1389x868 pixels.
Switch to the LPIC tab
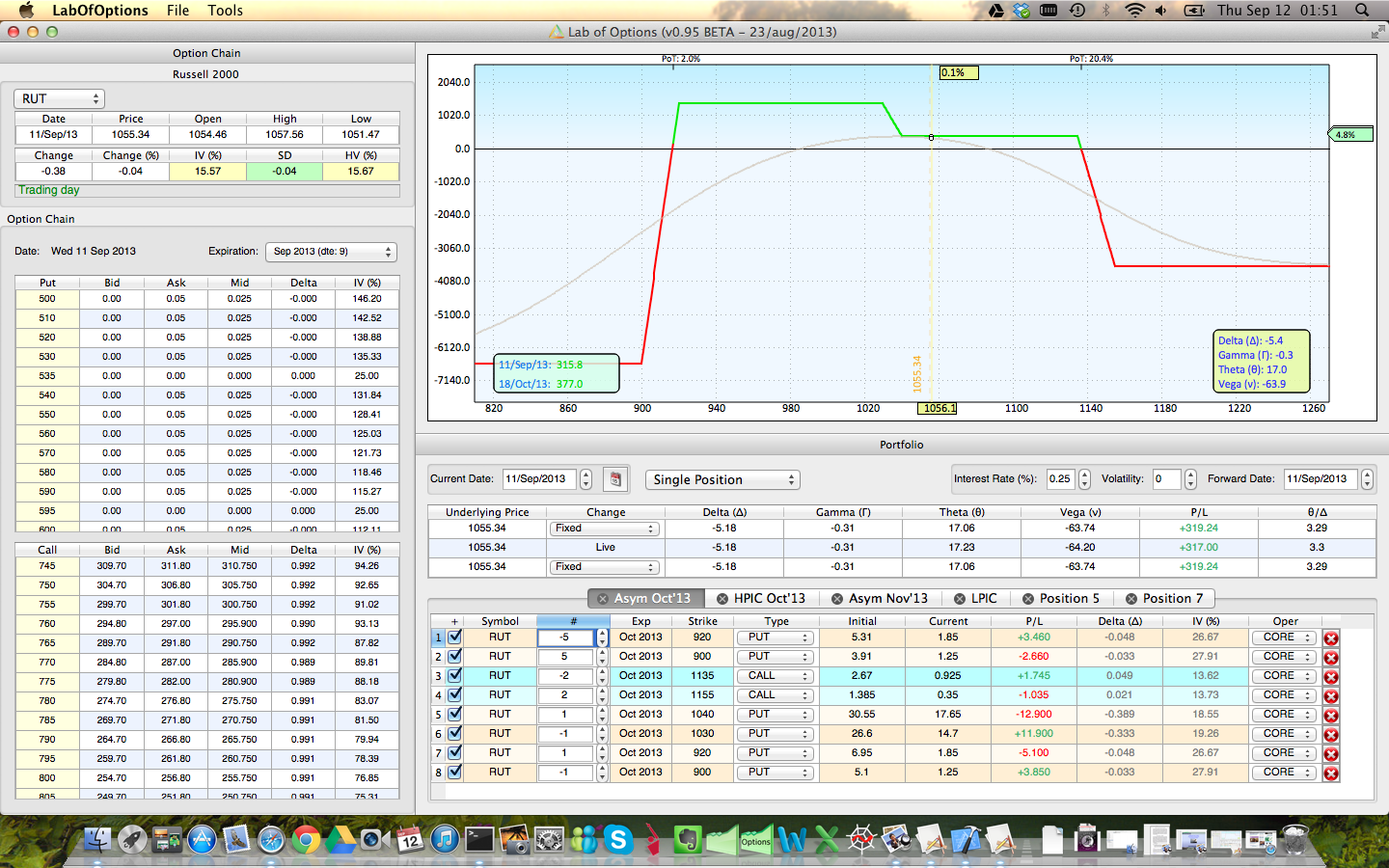click(x=984, y=599)
